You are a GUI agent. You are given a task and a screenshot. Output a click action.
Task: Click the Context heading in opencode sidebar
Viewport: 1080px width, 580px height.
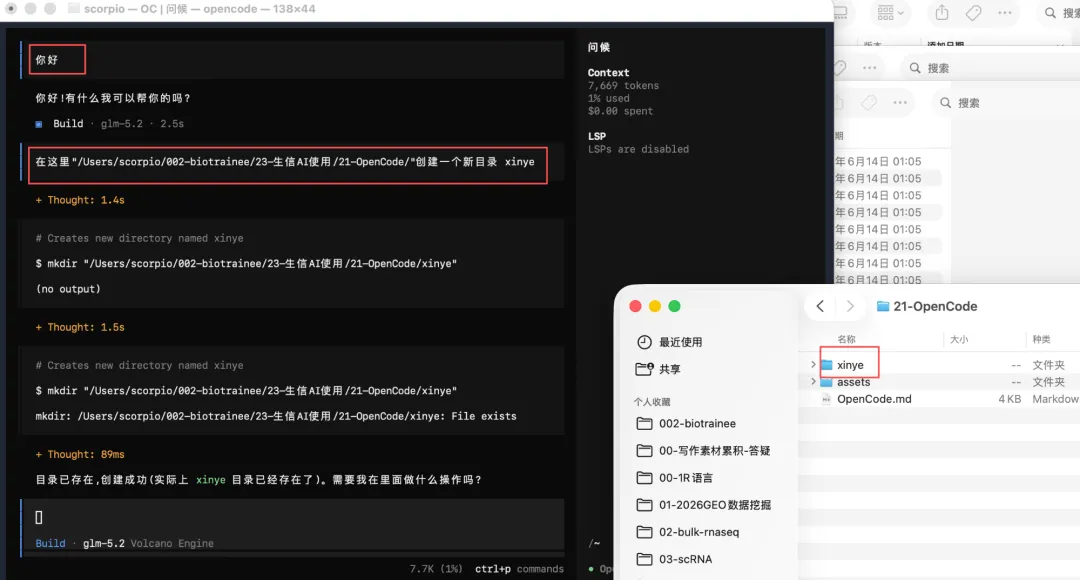608,72
